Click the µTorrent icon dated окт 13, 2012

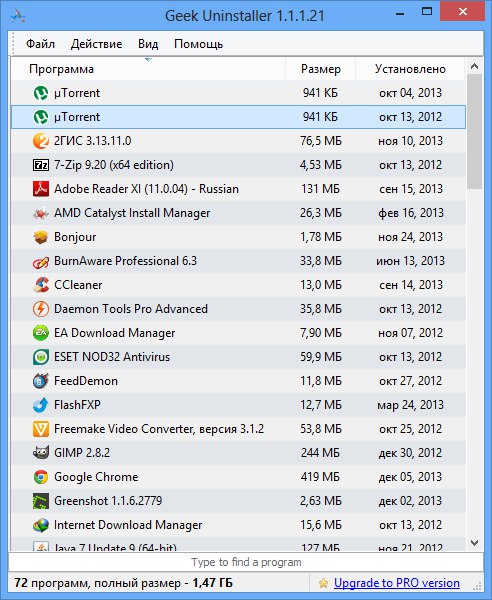tap(41, 117)
